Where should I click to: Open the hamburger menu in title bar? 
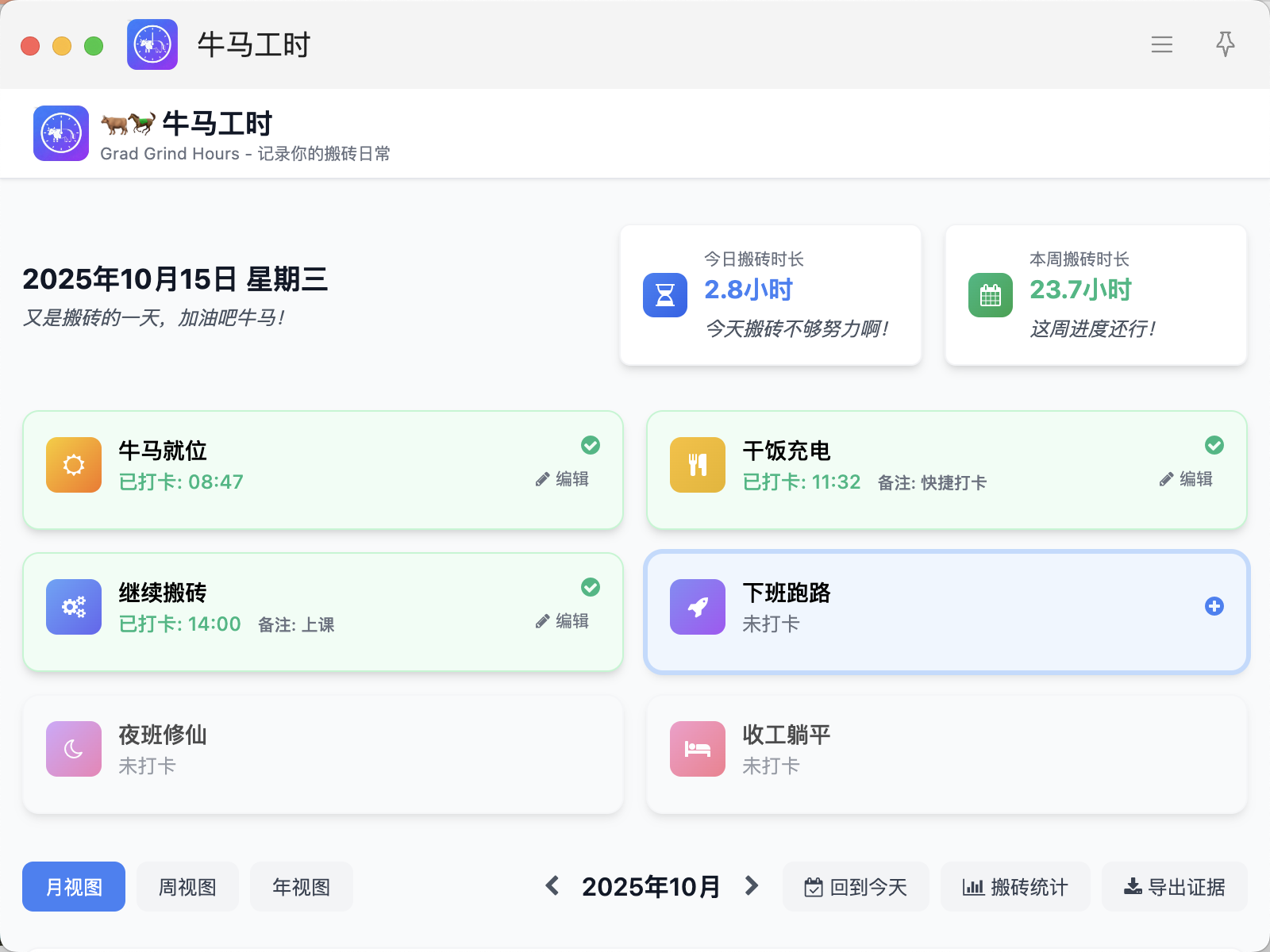pyautogui.click(x=1161, y=44)
